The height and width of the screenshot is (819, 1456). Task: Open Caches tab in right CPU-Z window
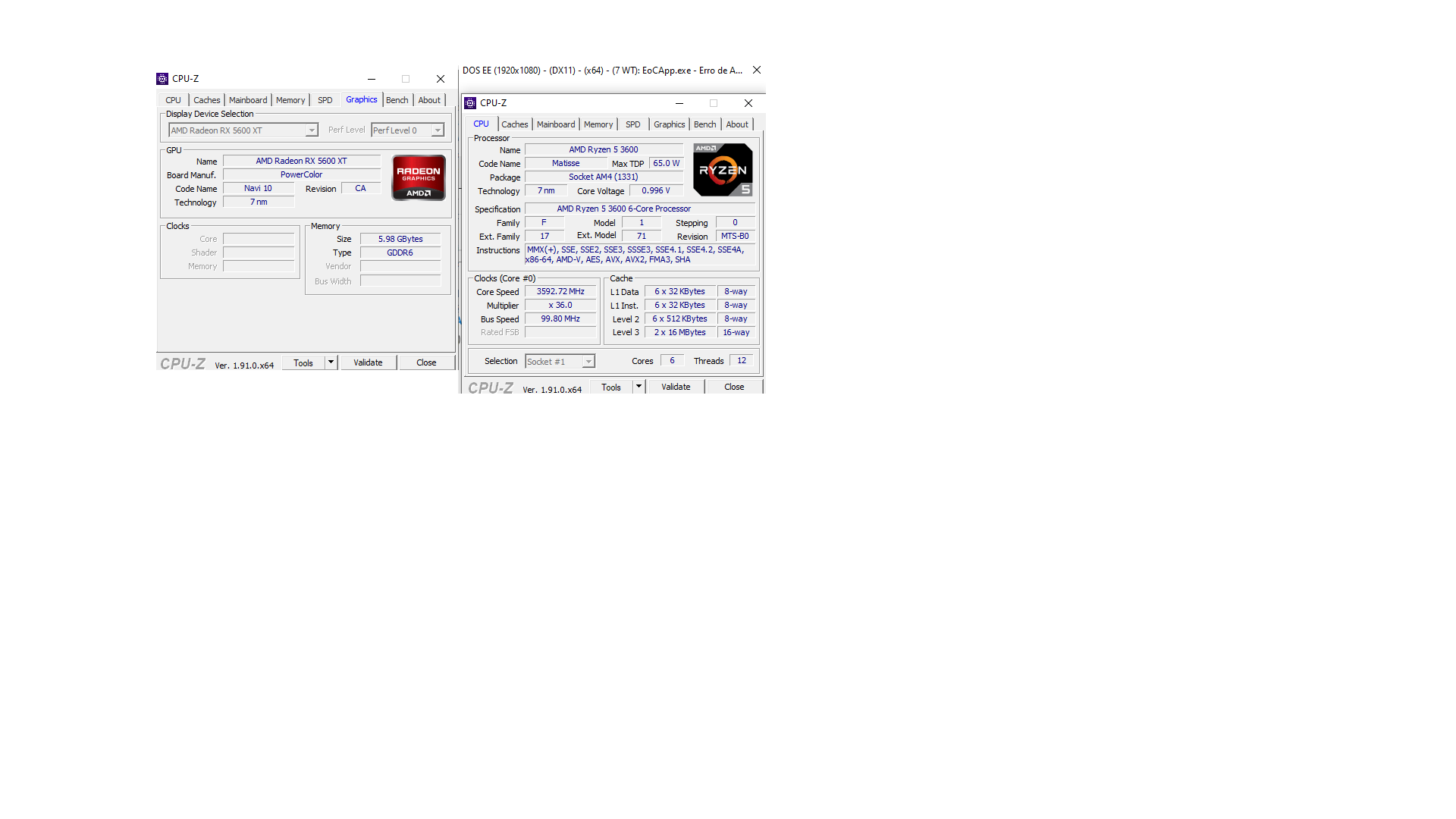point(515,124)
